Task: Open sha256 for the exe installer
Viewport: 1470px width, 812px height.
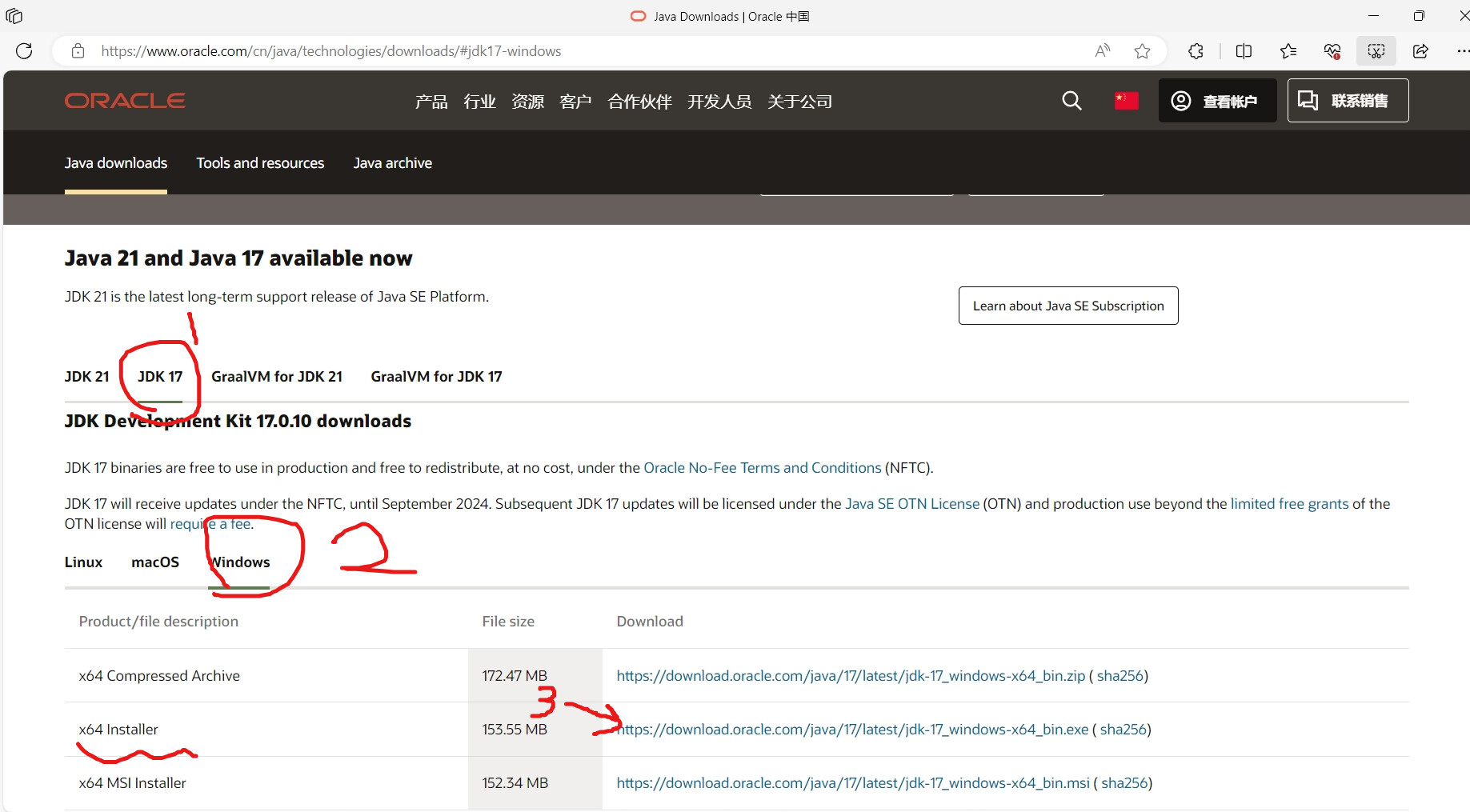Action: click(x=1124, y=730)
